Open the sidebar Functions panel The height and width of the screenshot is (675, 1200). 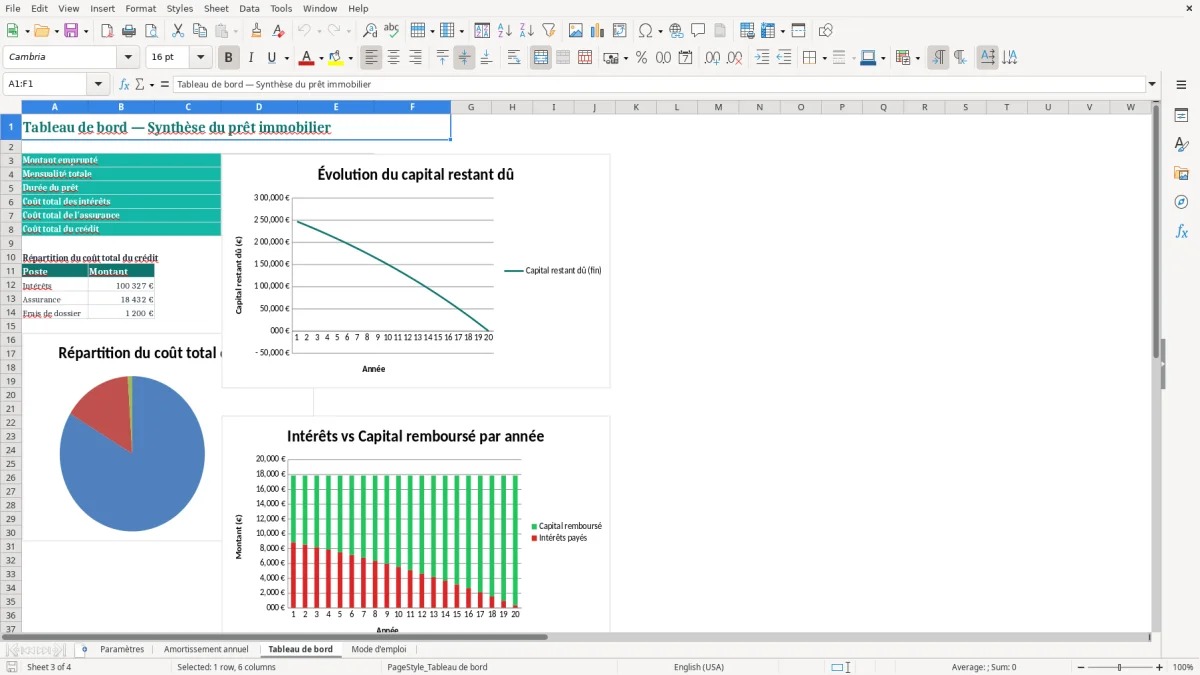[1181, 232]
